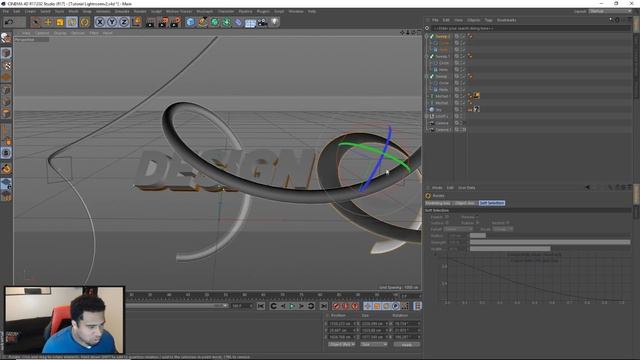Add a Camera object from toolbar
This screenshot has width=640, height=360.
262,22
